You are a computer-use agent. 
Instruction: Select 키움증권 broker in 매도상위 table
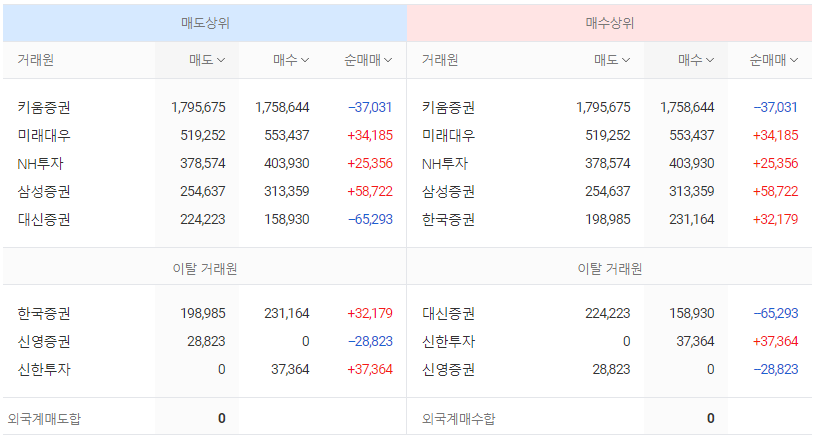pyautogui.click(x=44, y=107)
